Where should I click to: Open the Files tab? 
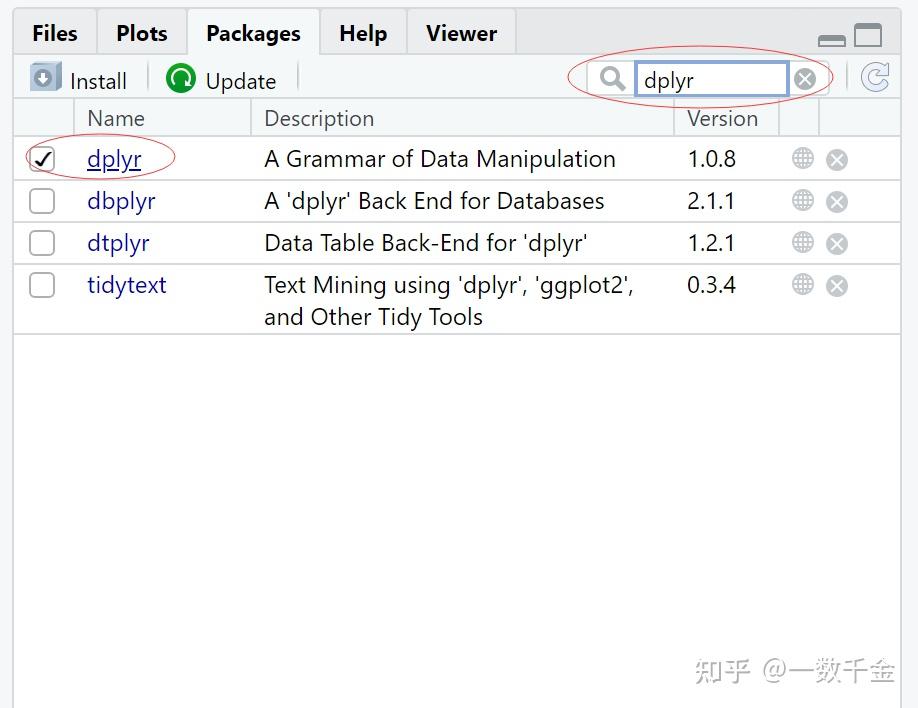coord(54,33)
